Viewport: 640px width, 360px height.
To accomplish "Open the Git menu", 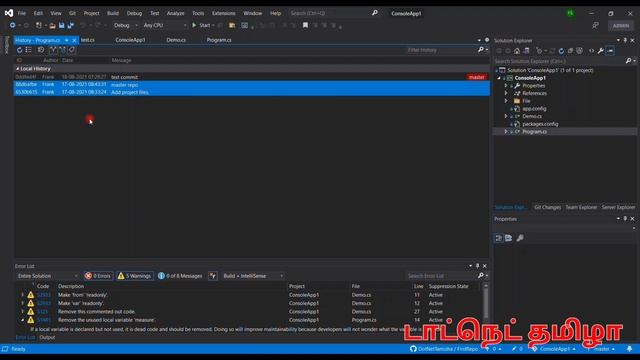I will pos(72,13).
